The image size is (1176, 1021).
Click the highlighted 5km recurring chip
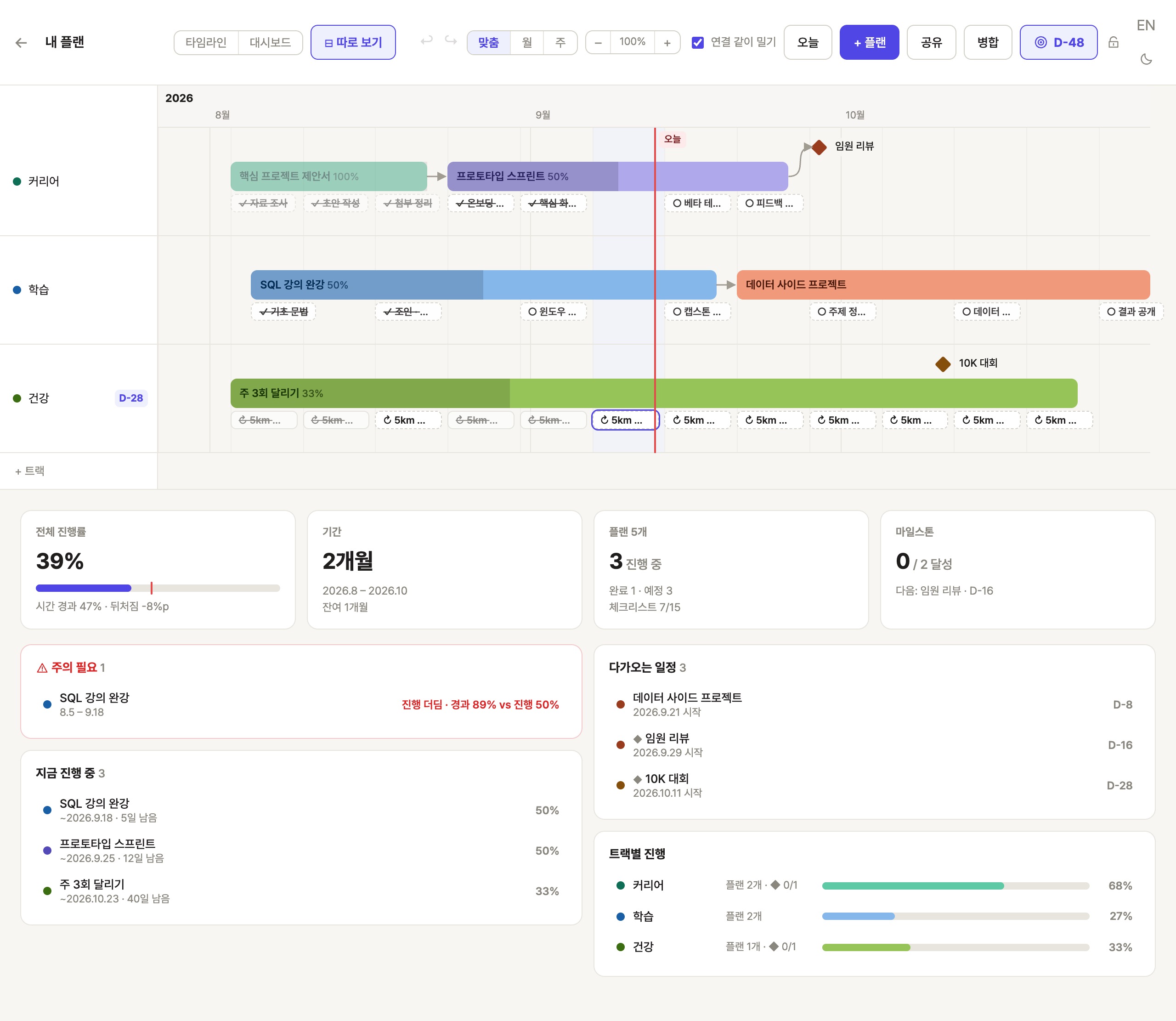pos(625,420)
